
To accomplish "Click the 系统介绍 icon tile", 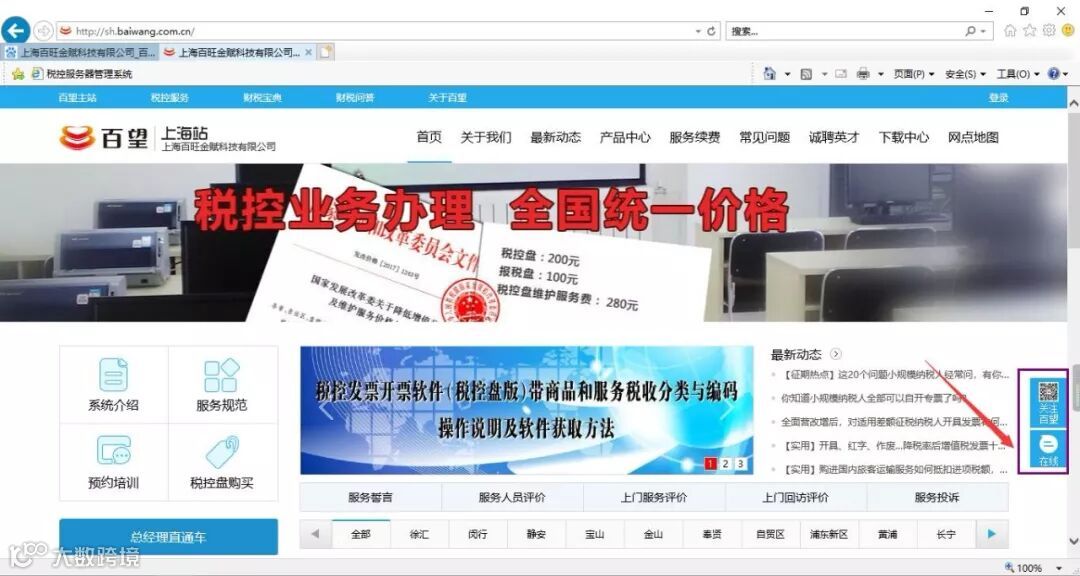I will point(114,384).
